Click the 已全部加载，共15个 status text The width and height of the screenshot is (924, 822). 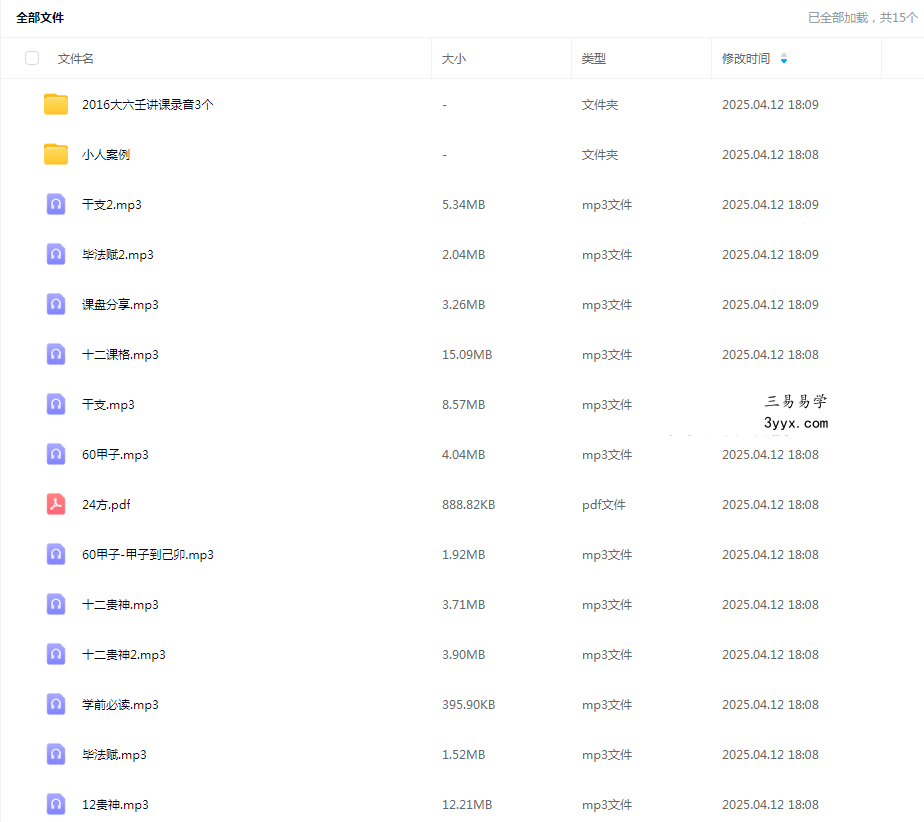863,18
